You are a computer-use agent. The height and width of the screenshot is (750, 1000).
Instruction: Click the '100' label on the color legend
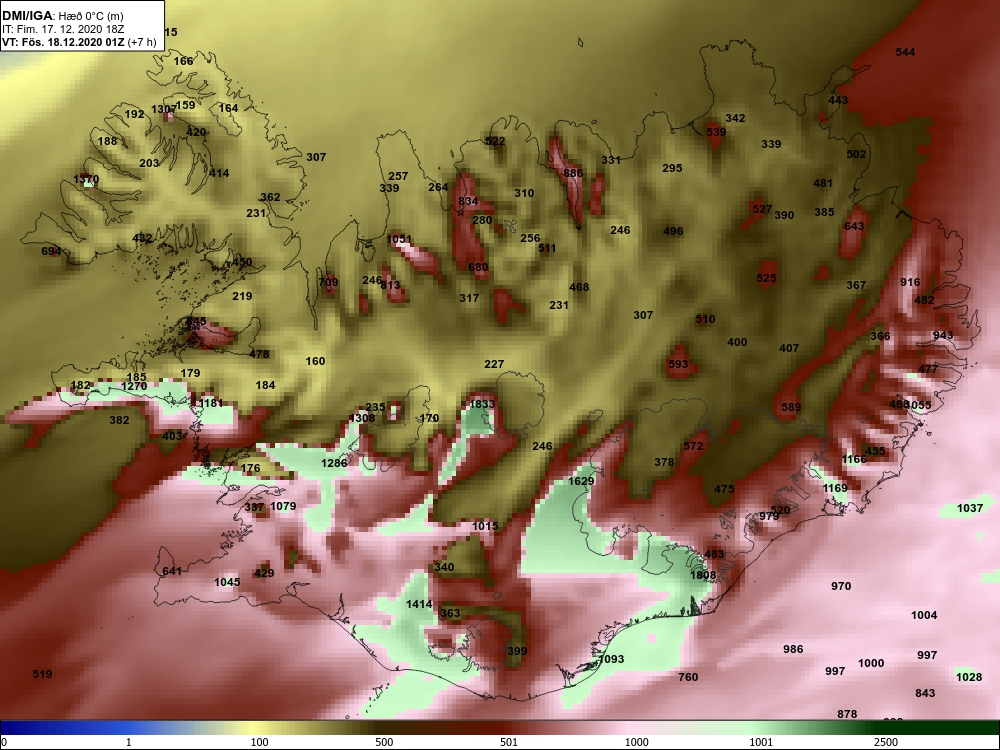point(260,742)
